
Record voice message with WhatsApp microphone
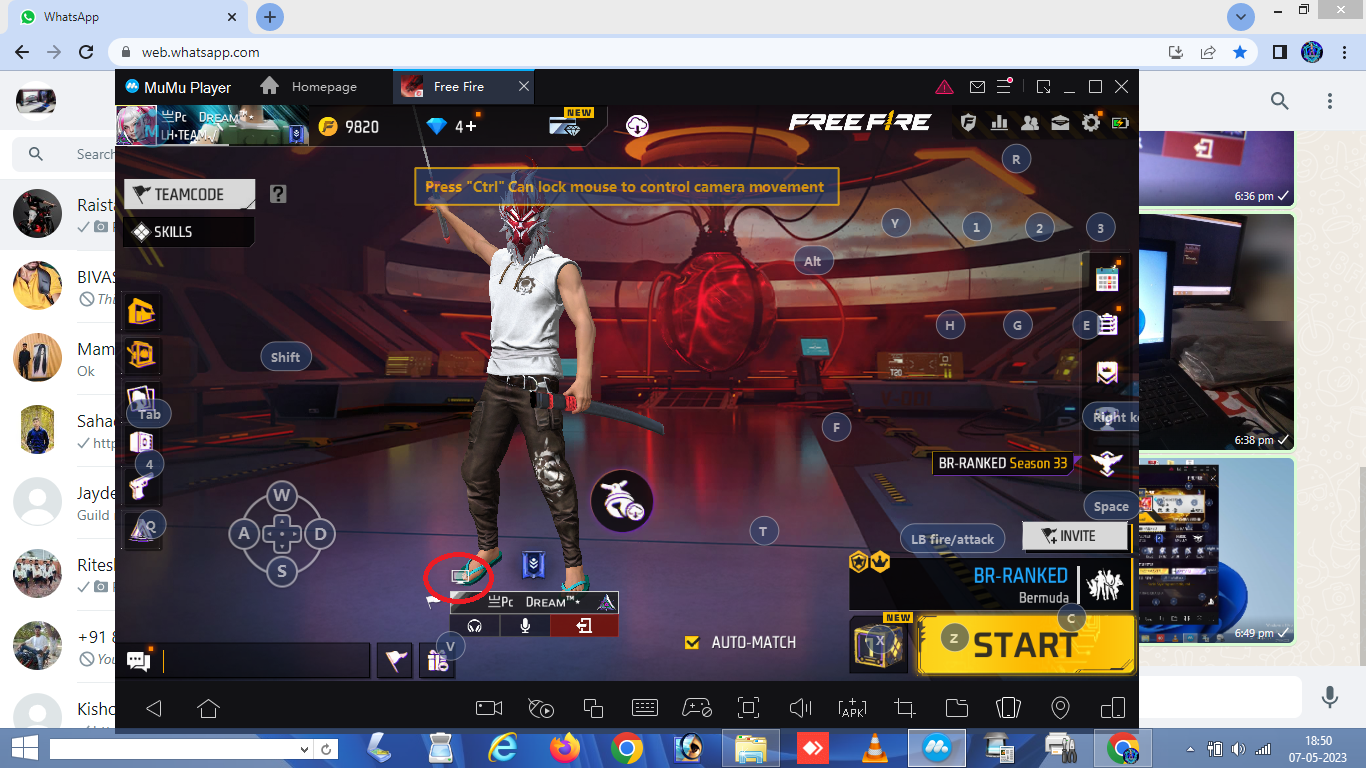point(1330,696)
